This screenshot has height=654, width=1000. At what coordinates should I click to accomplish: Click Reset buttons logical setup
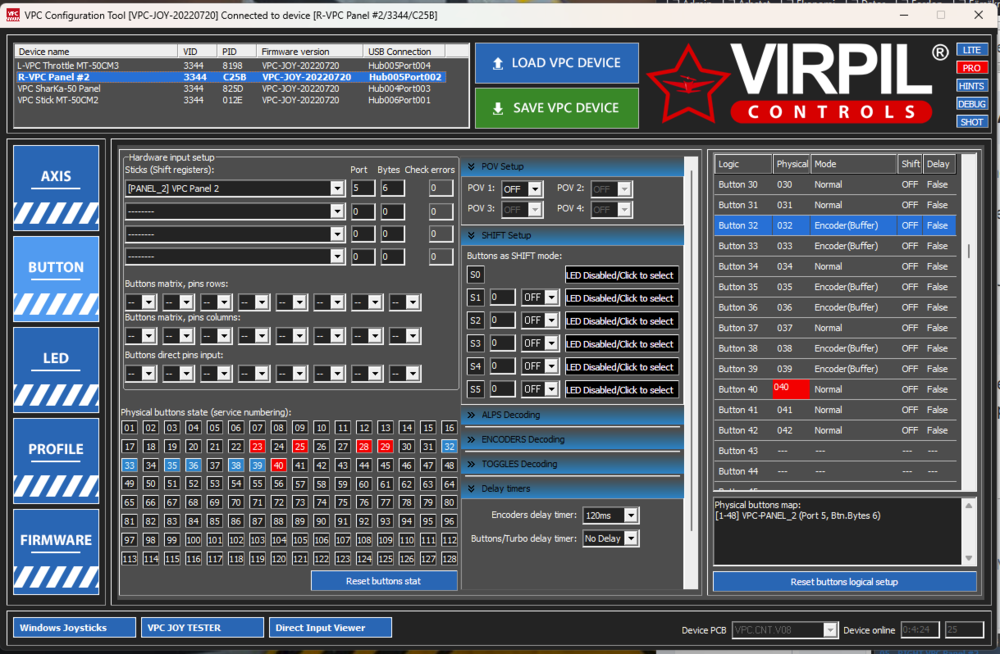click(844, 581)
